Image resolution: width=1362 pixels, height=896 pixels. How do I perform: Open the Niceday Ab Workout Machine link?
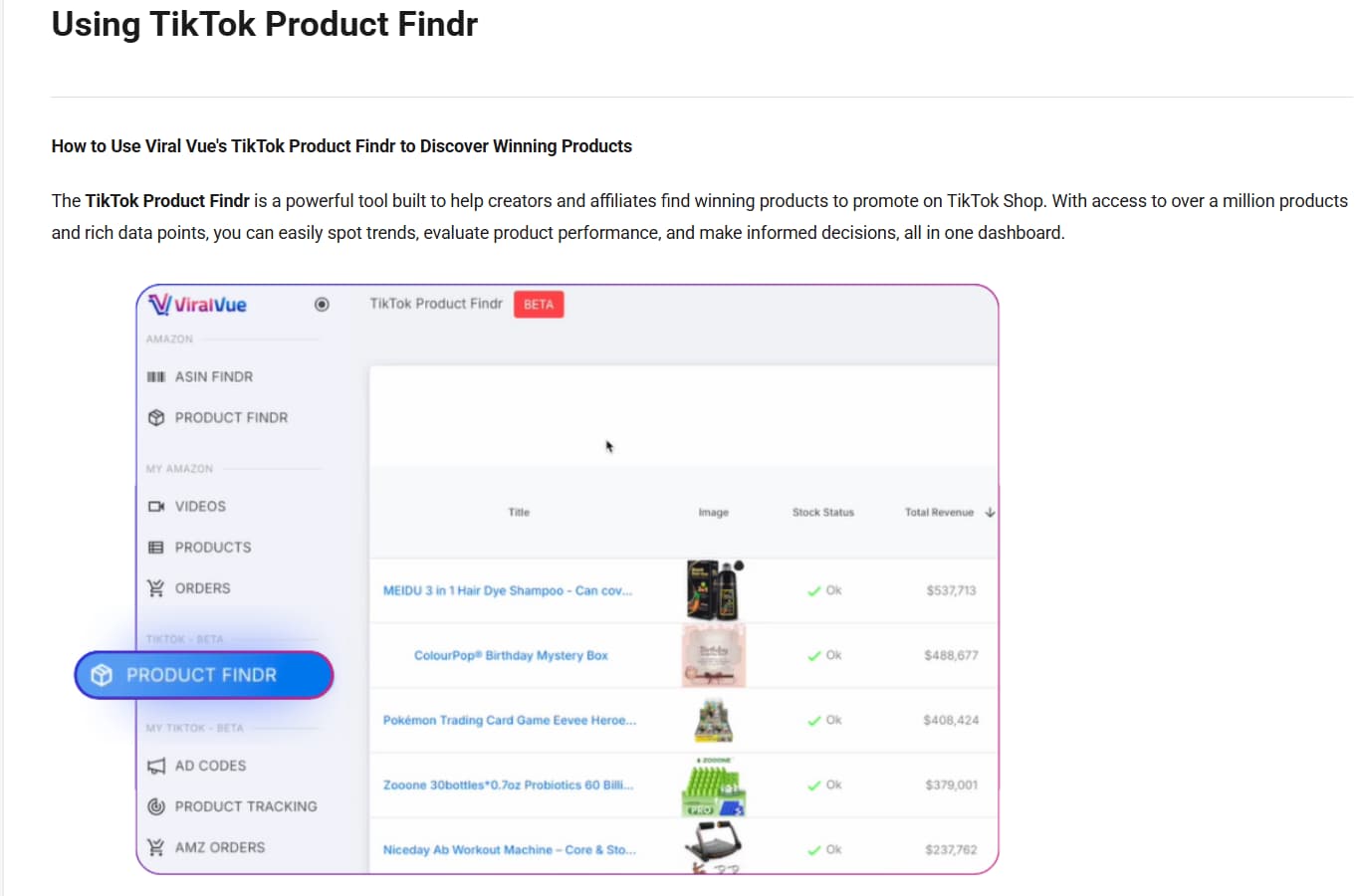pyautogui.click(x=510, y=849)
